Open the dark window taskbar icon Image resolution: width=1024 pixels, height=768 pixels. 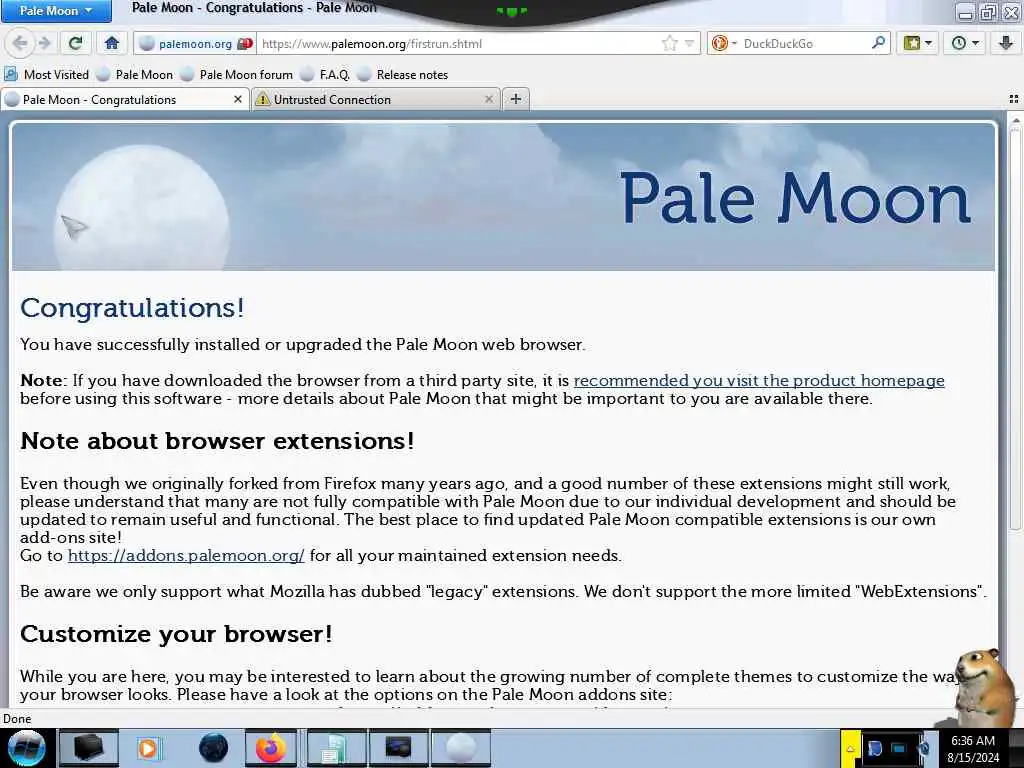[398, 748]
